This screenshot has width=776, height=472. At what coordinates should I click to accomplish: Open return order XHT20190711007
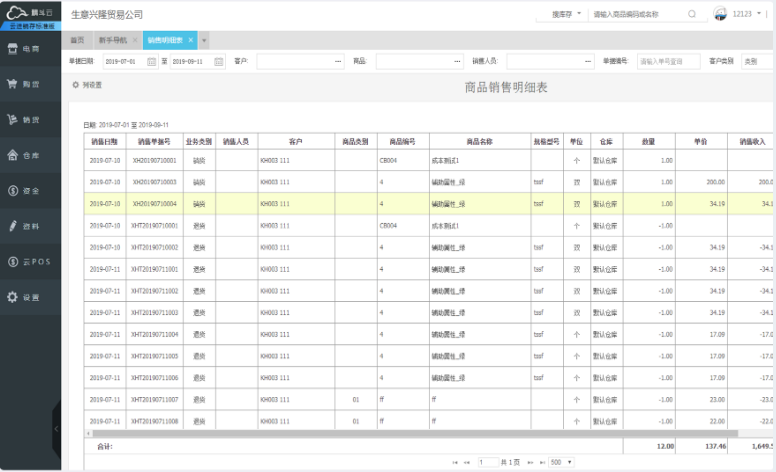154,399
